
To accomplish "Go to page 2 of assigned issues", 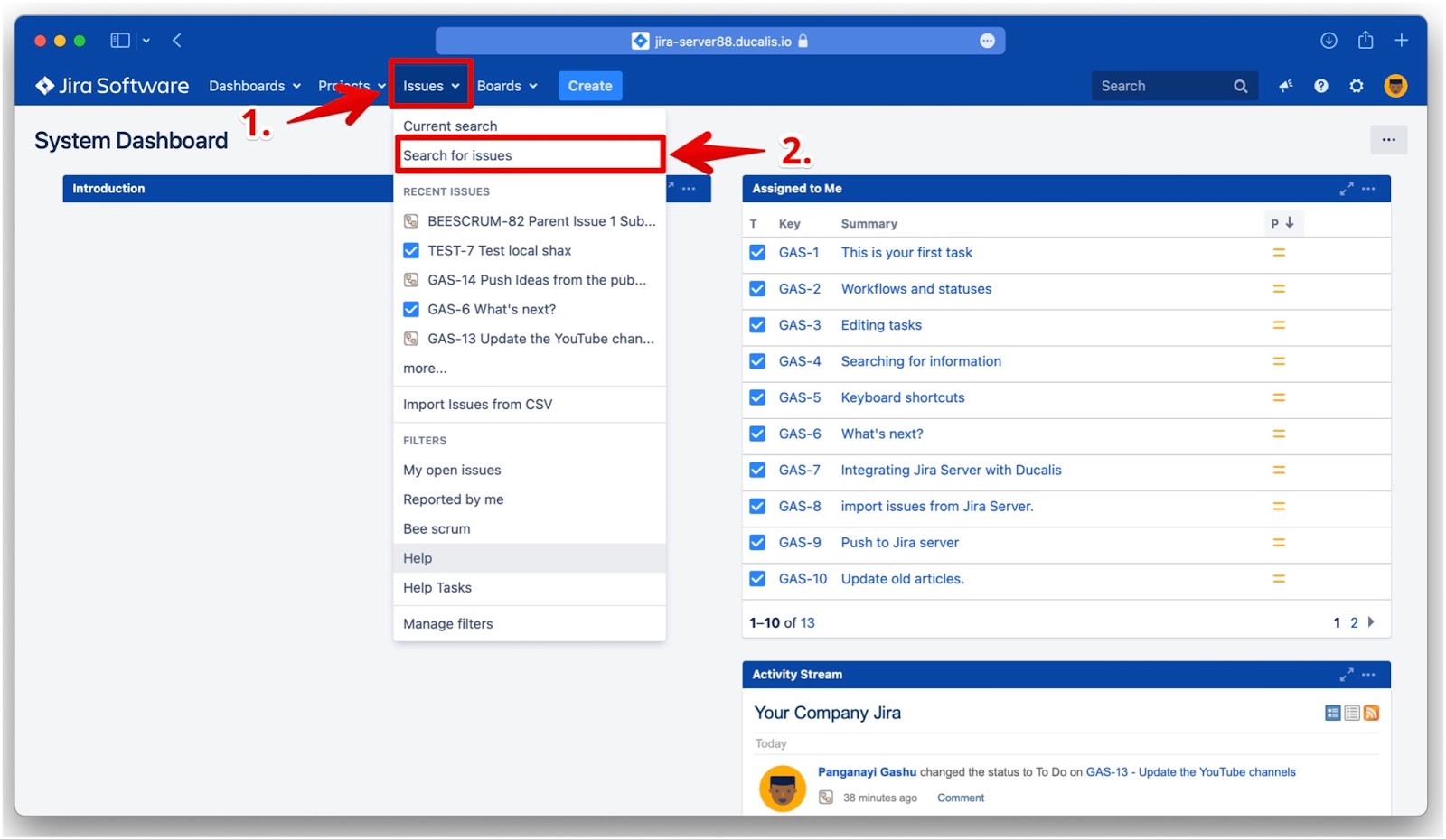I will 1354,622.
